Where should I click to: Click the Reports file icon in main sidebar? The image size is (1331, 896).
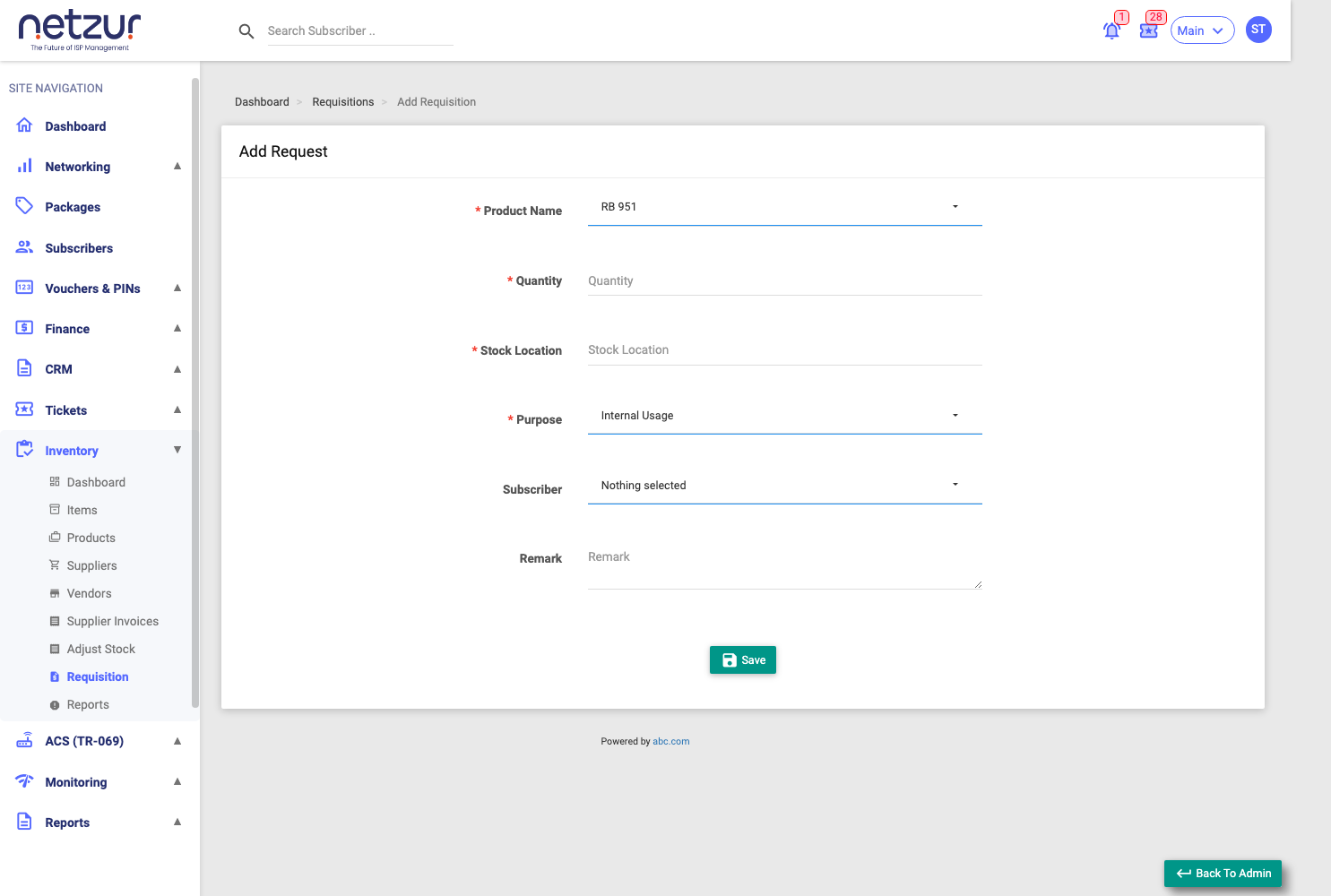(x=25, y=822)
